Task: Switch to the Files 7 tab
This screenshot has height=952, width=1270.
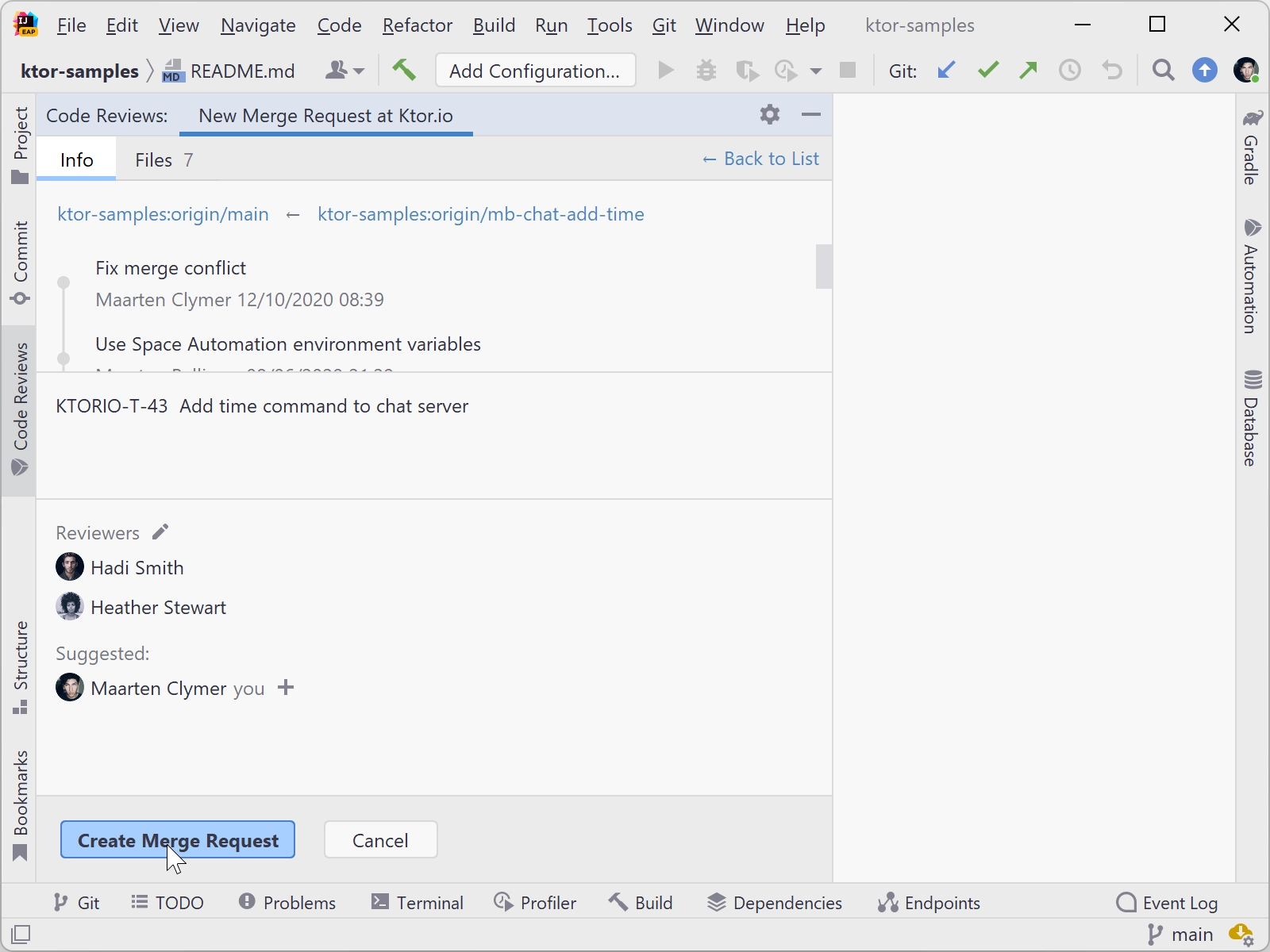Action: coord(164,159)
